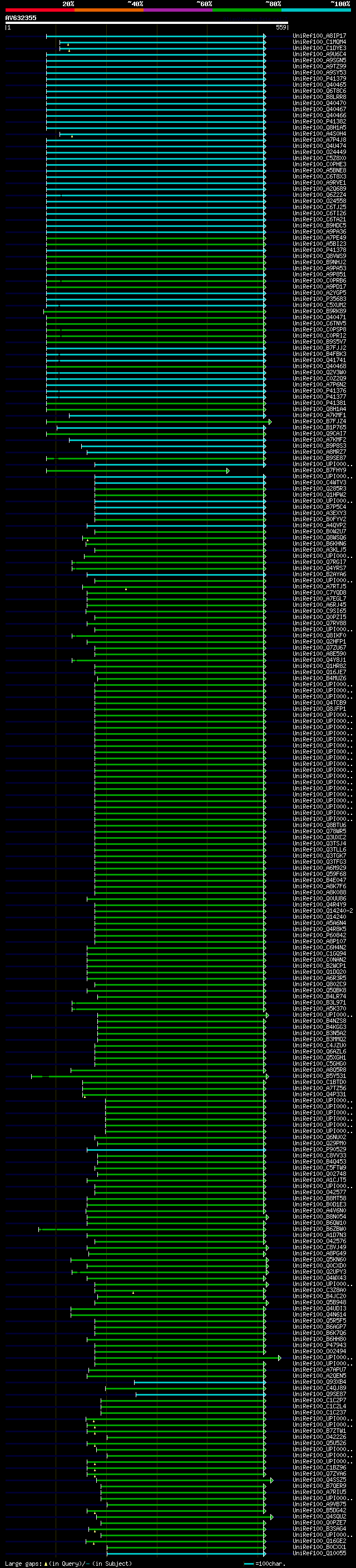Select the UniRef100_A2Q689 hit label
Image resolution: width=356 pixels, height=1568 pixels.
(x=319, y=189)
